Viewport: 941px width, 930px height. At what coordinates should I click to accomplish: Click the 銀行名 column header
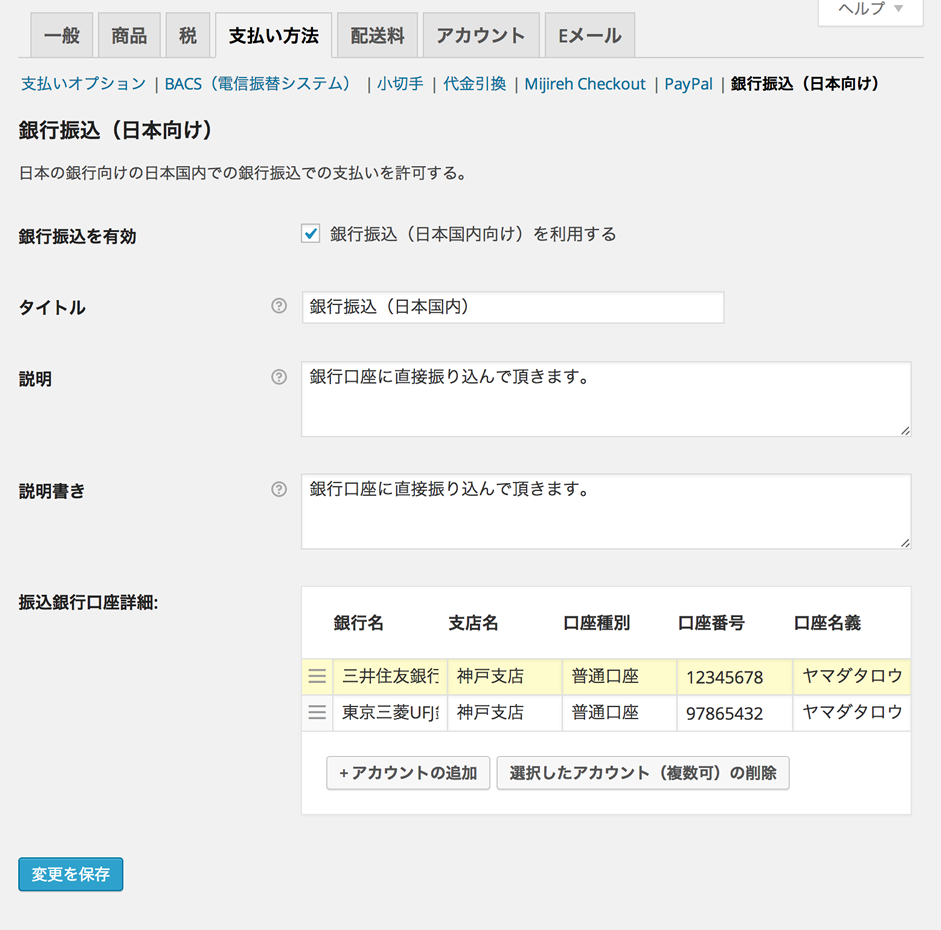[x=358, y=623]
